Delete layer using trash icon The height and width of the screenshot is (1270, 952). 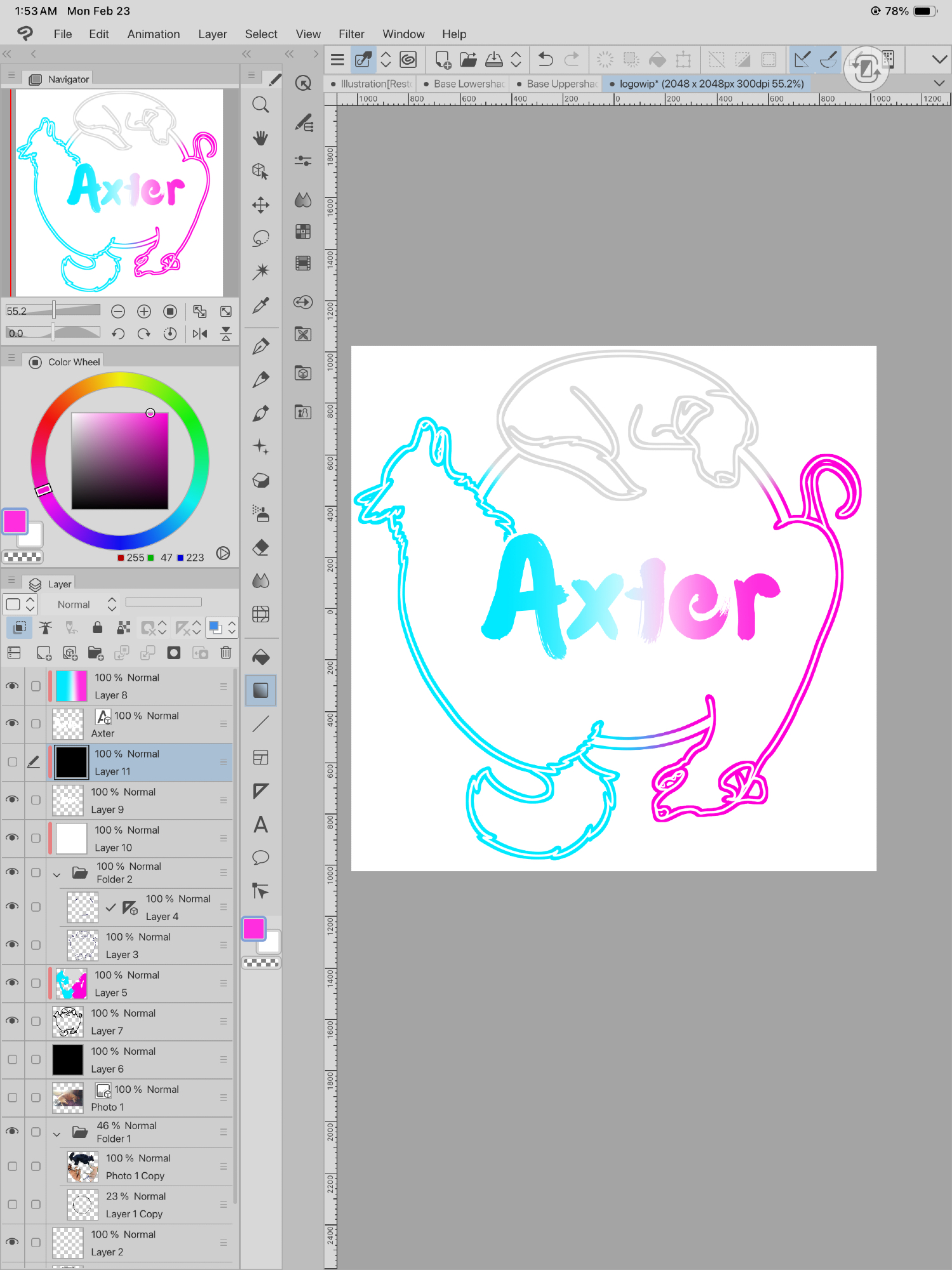point(225,653)
